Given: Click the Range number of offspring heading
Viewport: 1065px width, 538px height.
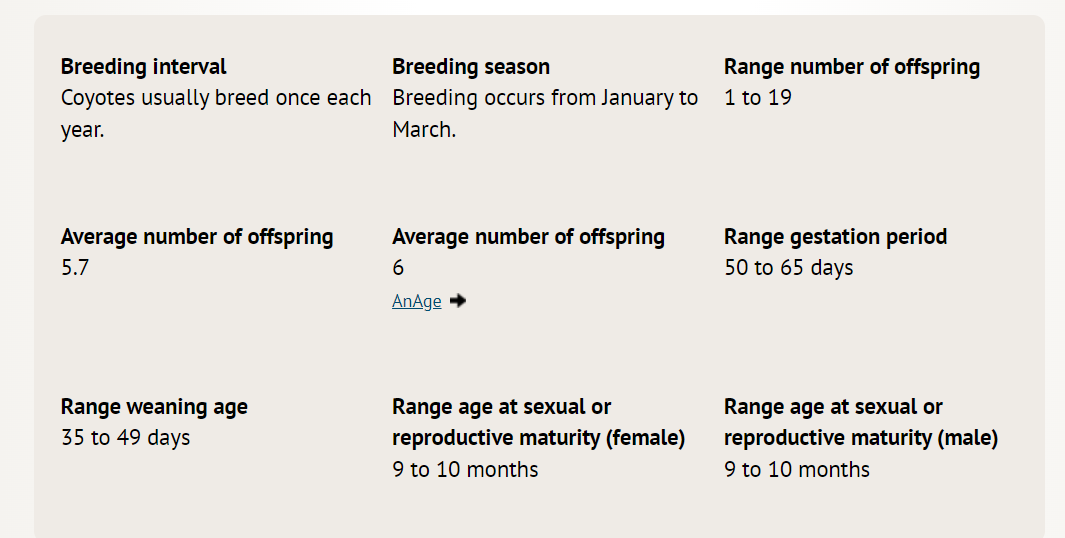Looking at the screenshot, I should (x=852, y=67).
